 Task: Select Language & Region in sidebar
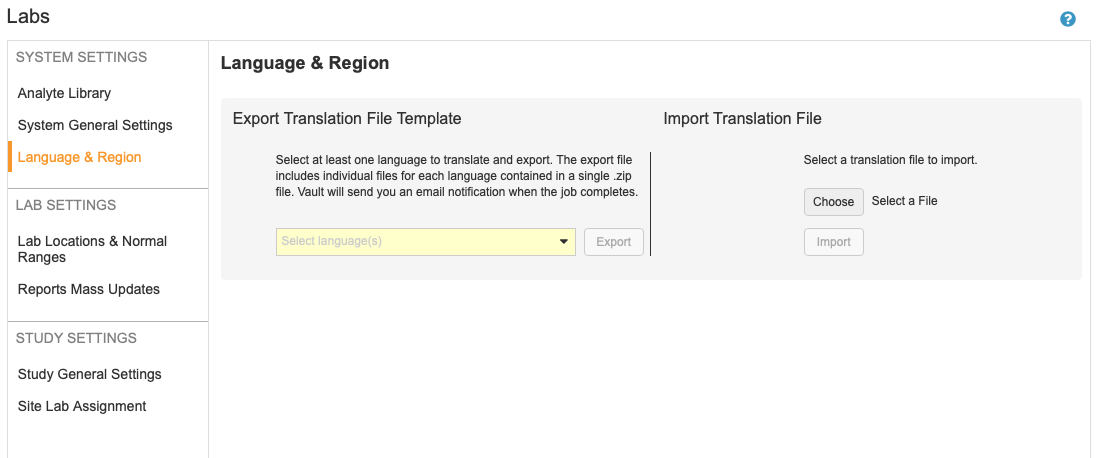click(79, 157)
